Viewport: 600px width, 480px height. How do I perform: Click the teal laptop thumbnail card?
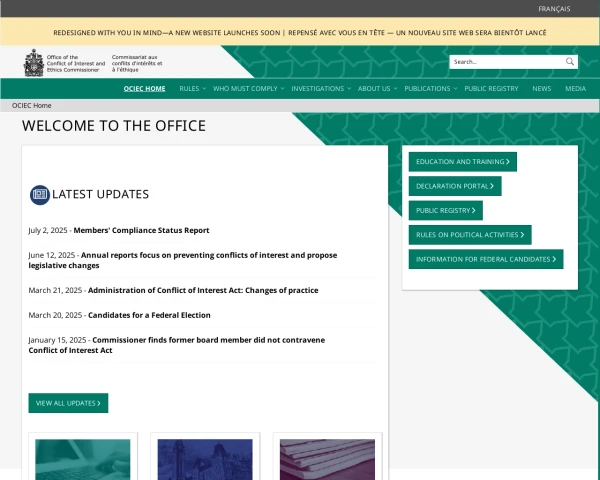click(83, 459)
